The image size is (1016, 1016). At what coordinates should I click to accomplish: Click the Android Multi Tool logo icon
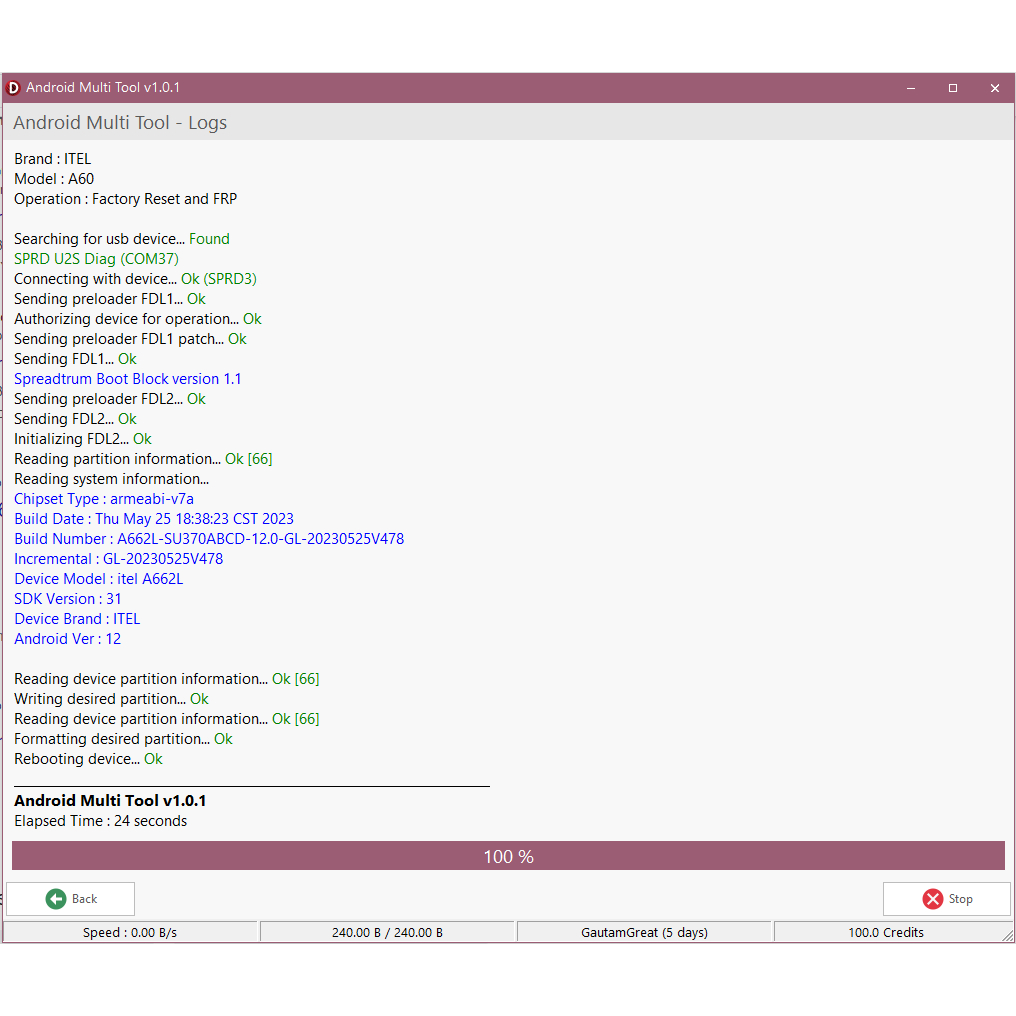(x=14, y=88)
